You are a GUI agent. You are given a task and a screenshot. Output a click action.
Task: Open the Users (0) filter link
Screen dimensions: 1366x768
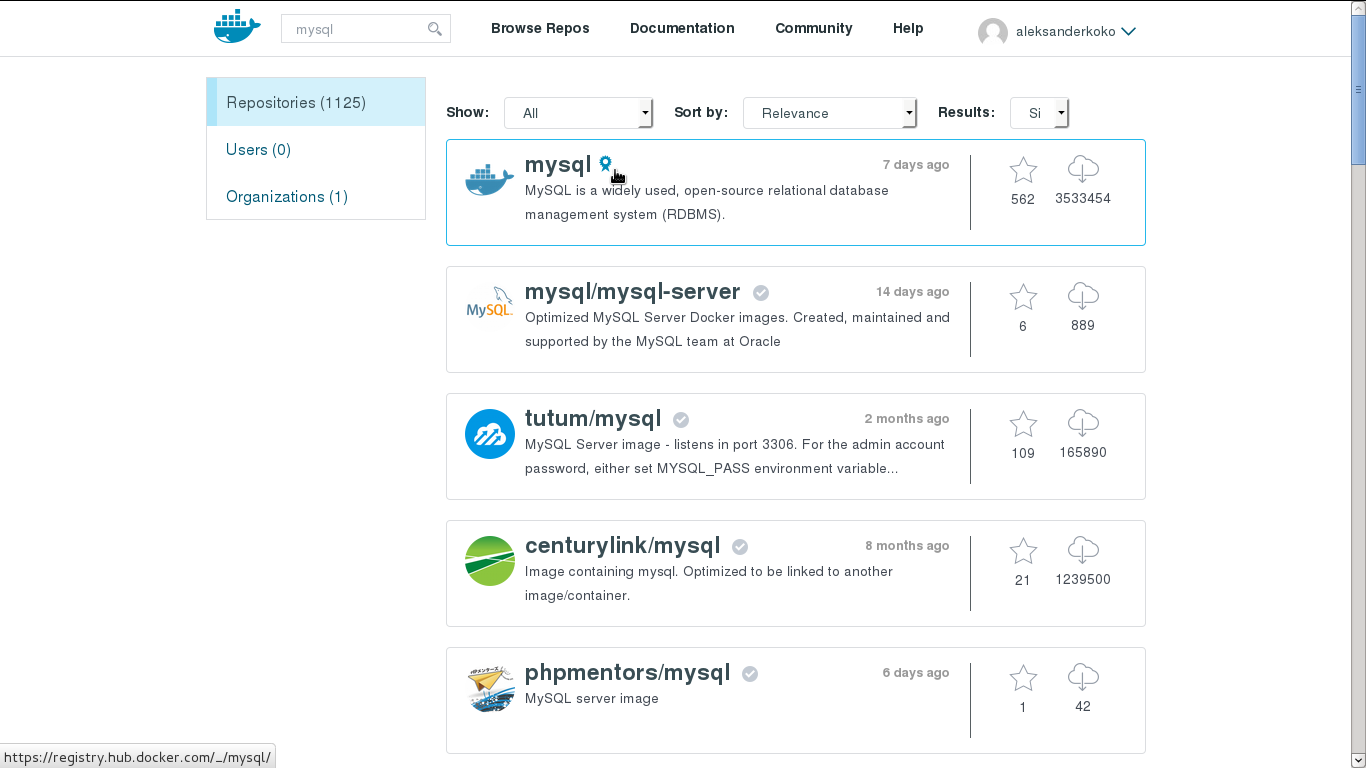click(x=257, y=149)
